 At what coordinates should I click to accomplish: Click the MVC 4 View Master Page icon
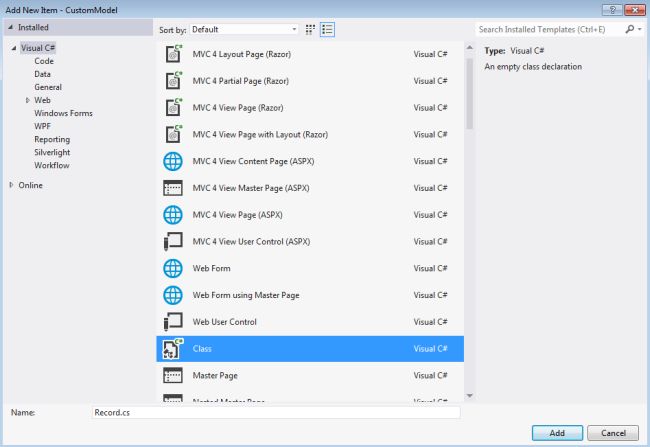click(x=173, y=188)
